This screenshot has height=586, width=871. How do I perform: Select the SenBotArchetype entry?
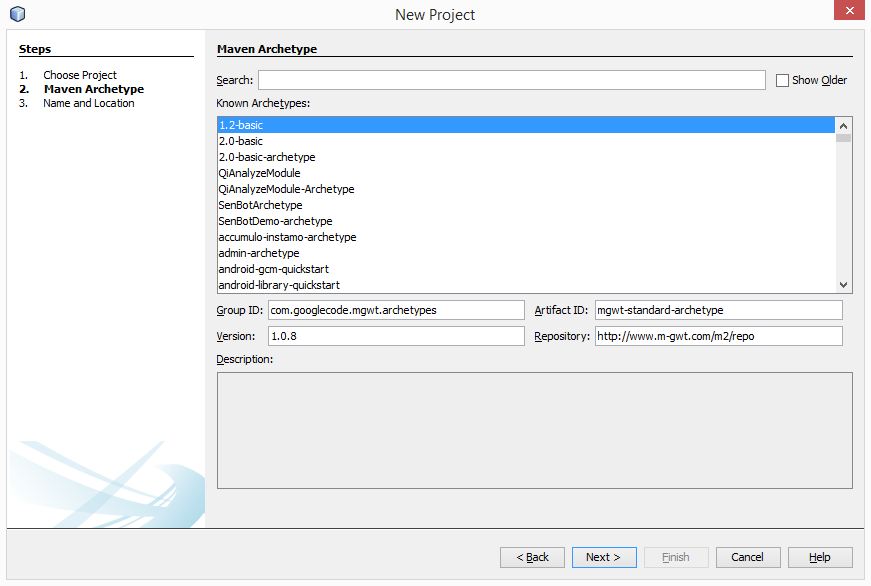tap(526, 205)
